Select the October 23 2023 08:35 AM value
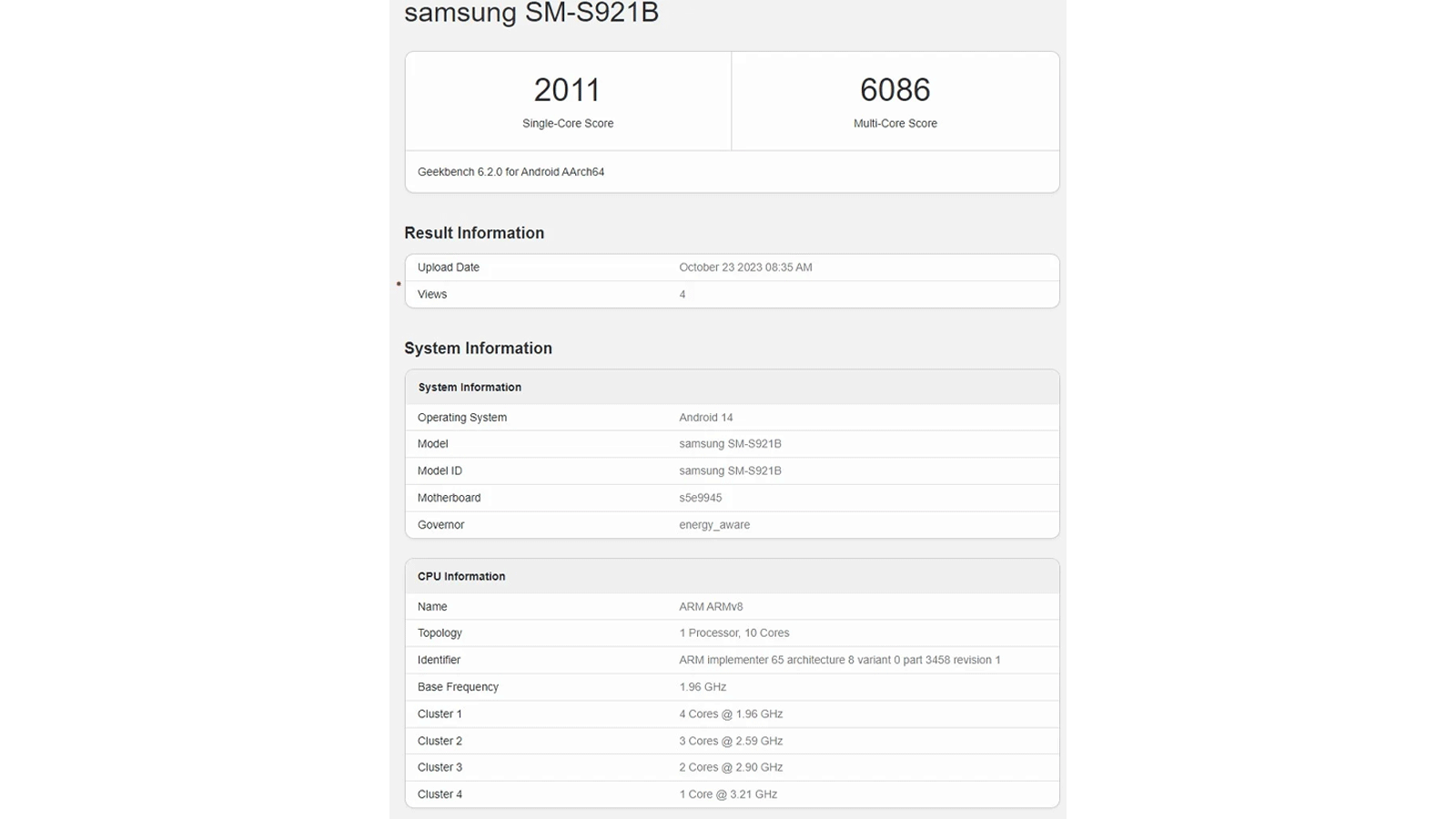1456x819 pixels. [745, 268]
